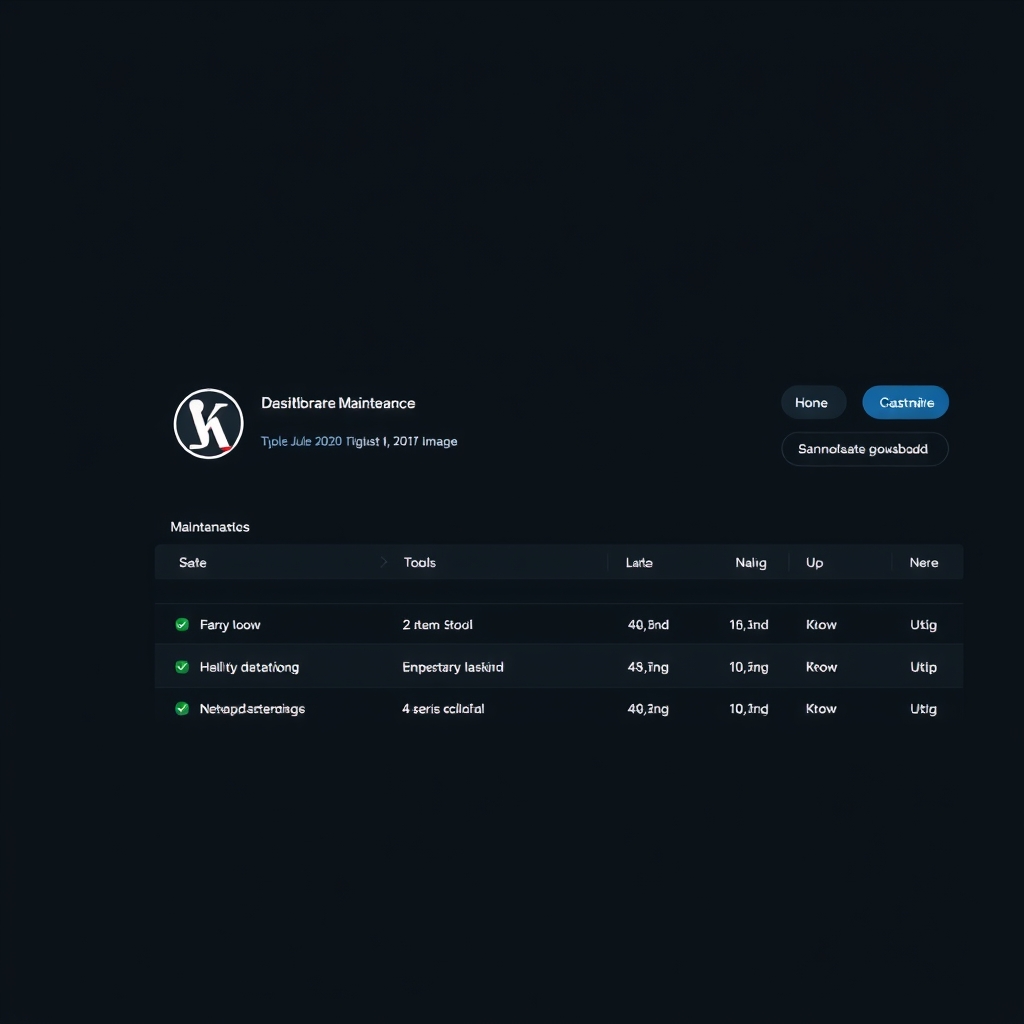Select the Tools column header
The width and height of the screenshot is (1024, 1024).
tap(419, 562)
